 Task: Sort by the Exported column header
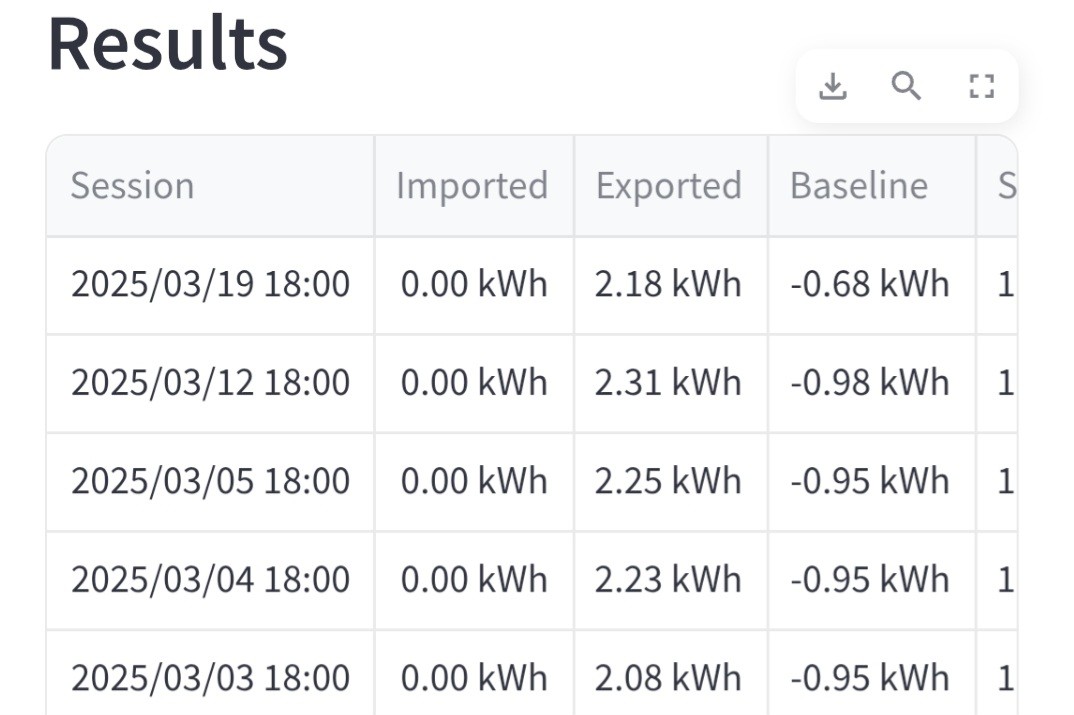pyautogui.click(x=671, y=186)
